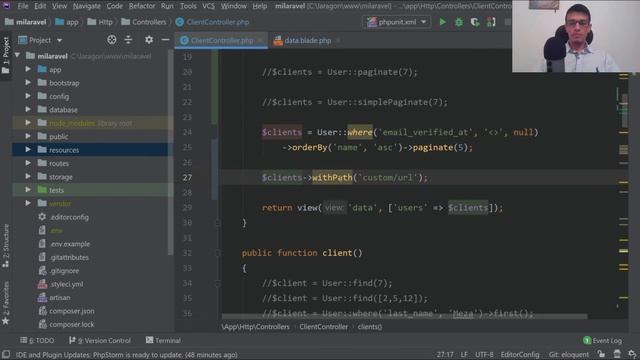Screen dimensions: 640x360
Task: Click Http folder in navigation breadcrumb
Action: point(100,22)
